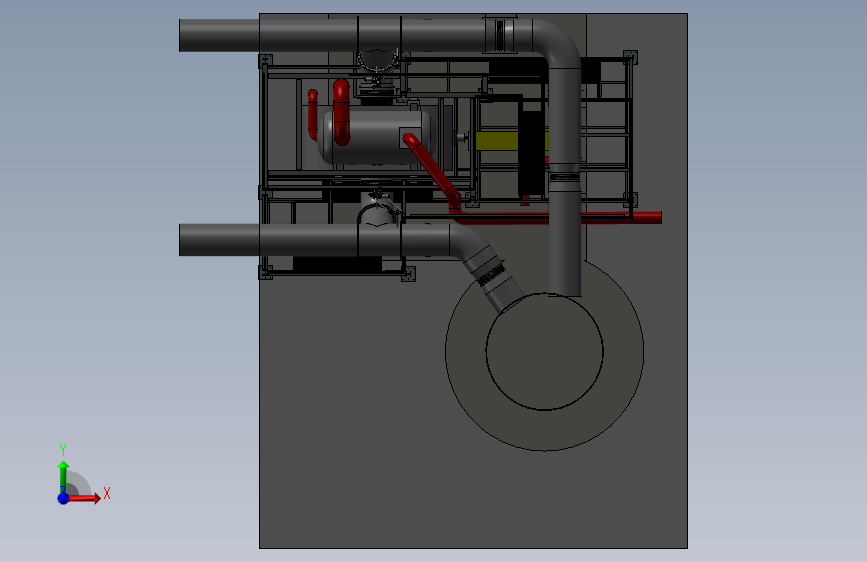Screen dimensions: 867x562
Task: Select the long horizontal red pipe
Action: click(x=558, y=218)
